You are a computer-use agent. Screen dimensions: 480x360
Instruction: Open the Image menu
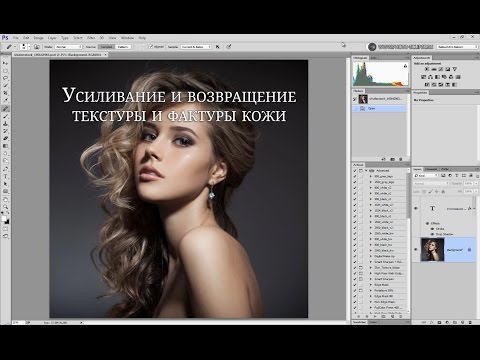coord(38,38)
